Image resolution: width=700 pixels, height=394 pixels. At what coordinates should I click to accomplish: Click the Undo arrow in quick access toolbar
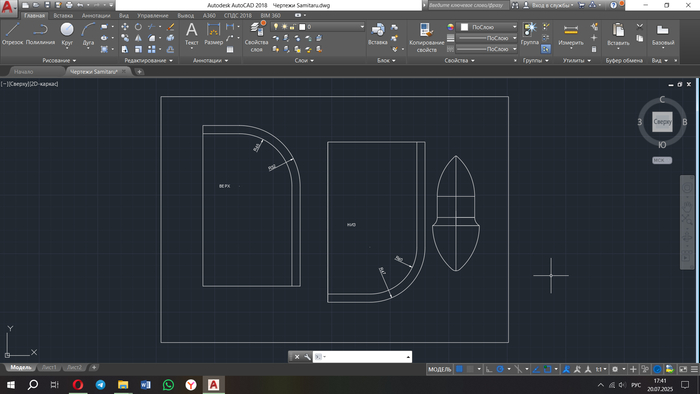(80, 5)
